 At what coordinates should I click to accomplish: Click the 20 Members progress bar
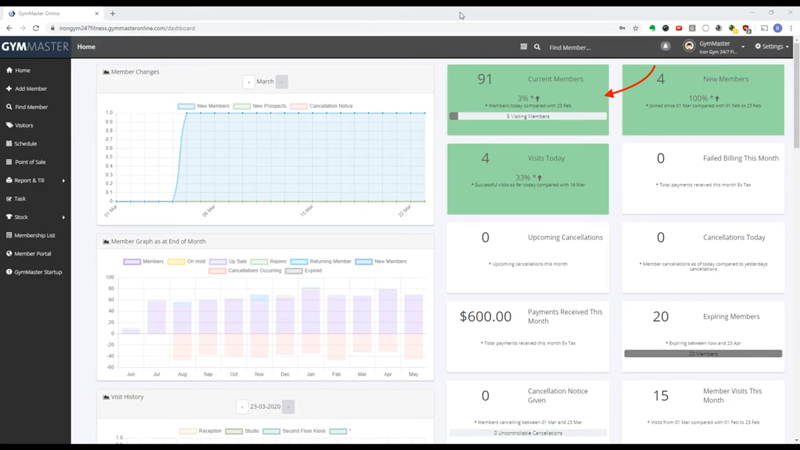[703, 354]
